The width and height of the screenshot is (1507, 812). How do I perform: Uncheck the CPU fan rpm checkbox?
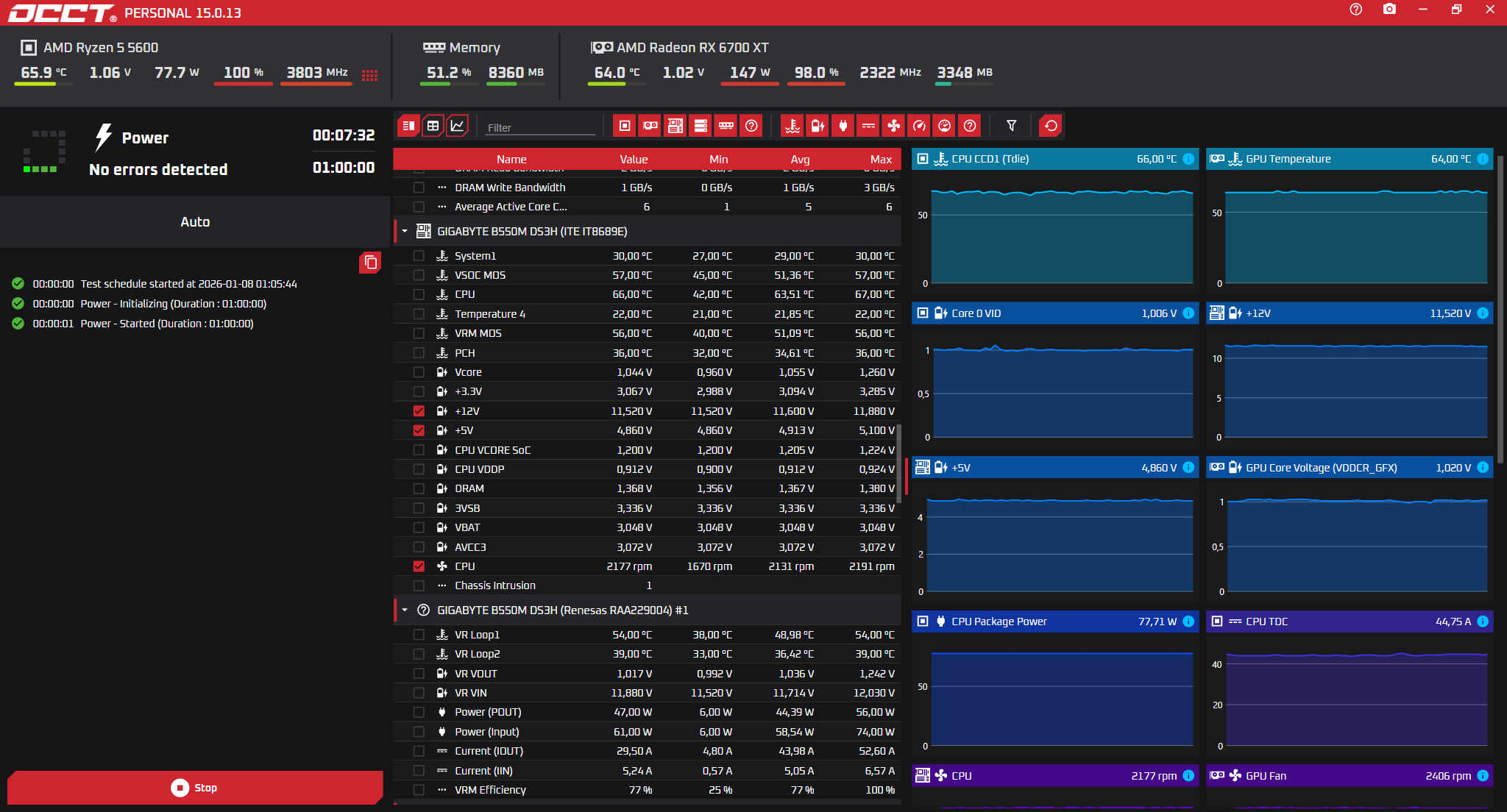419,566
